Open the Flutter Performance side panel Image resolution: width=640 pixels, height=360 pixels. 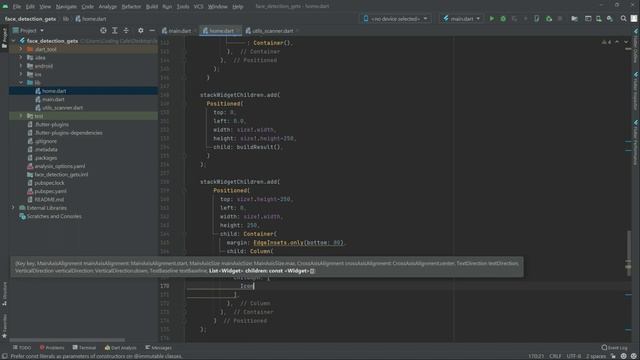[x=636, y=143]
